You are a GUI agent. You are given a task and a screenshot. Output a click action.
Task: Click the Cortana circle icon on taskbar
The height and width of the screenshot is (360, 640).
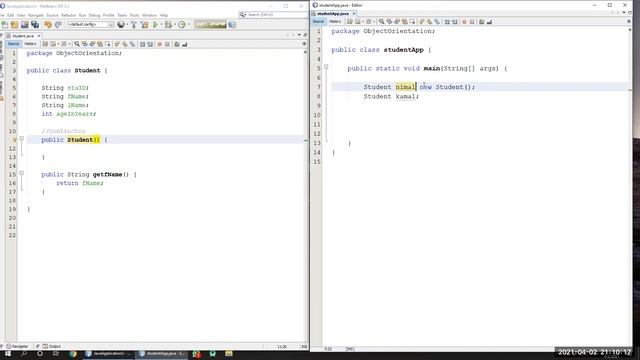[x=40, y=353]
